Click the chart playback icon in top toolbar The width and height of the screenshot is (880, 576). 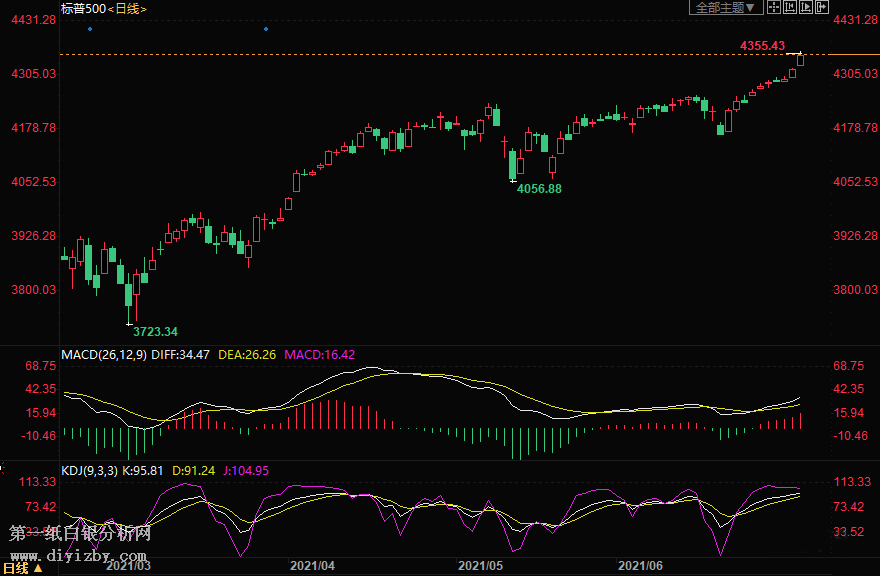[806, 8]
